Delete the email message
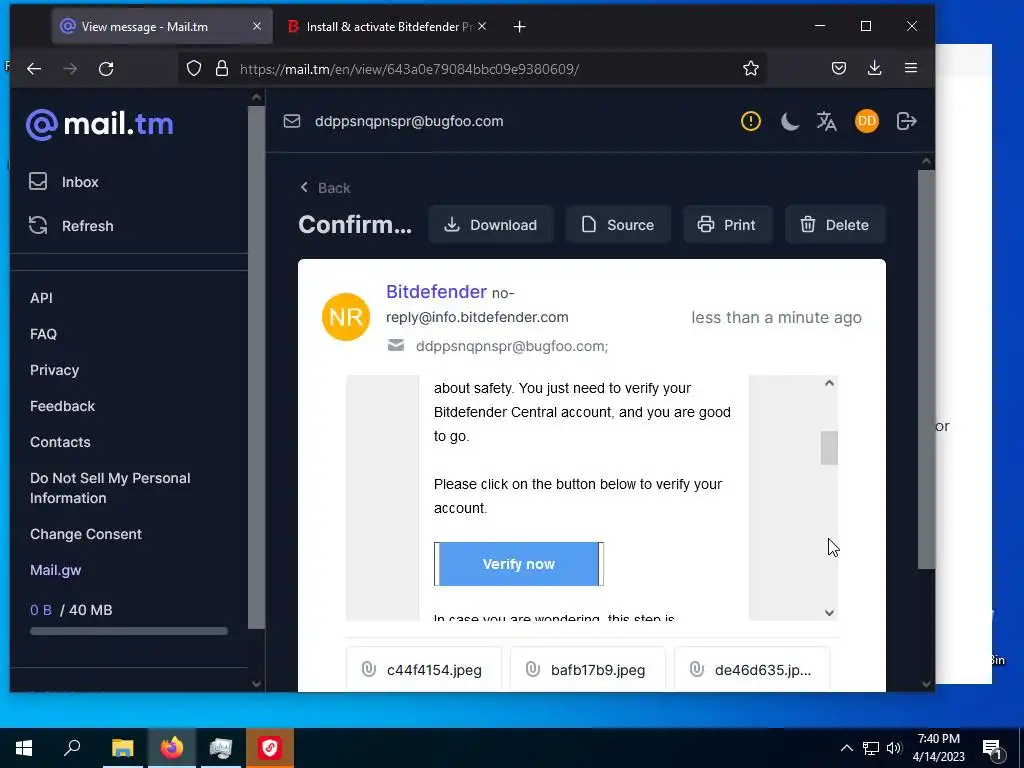 (x=835, y=225)
